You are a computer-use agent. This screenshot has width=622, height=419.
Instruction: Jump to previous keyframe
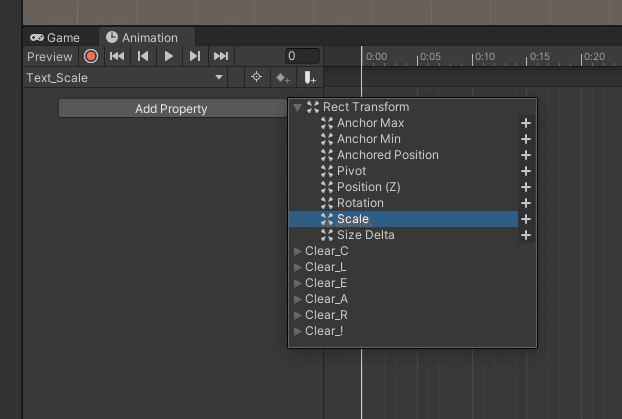[143, 57]
